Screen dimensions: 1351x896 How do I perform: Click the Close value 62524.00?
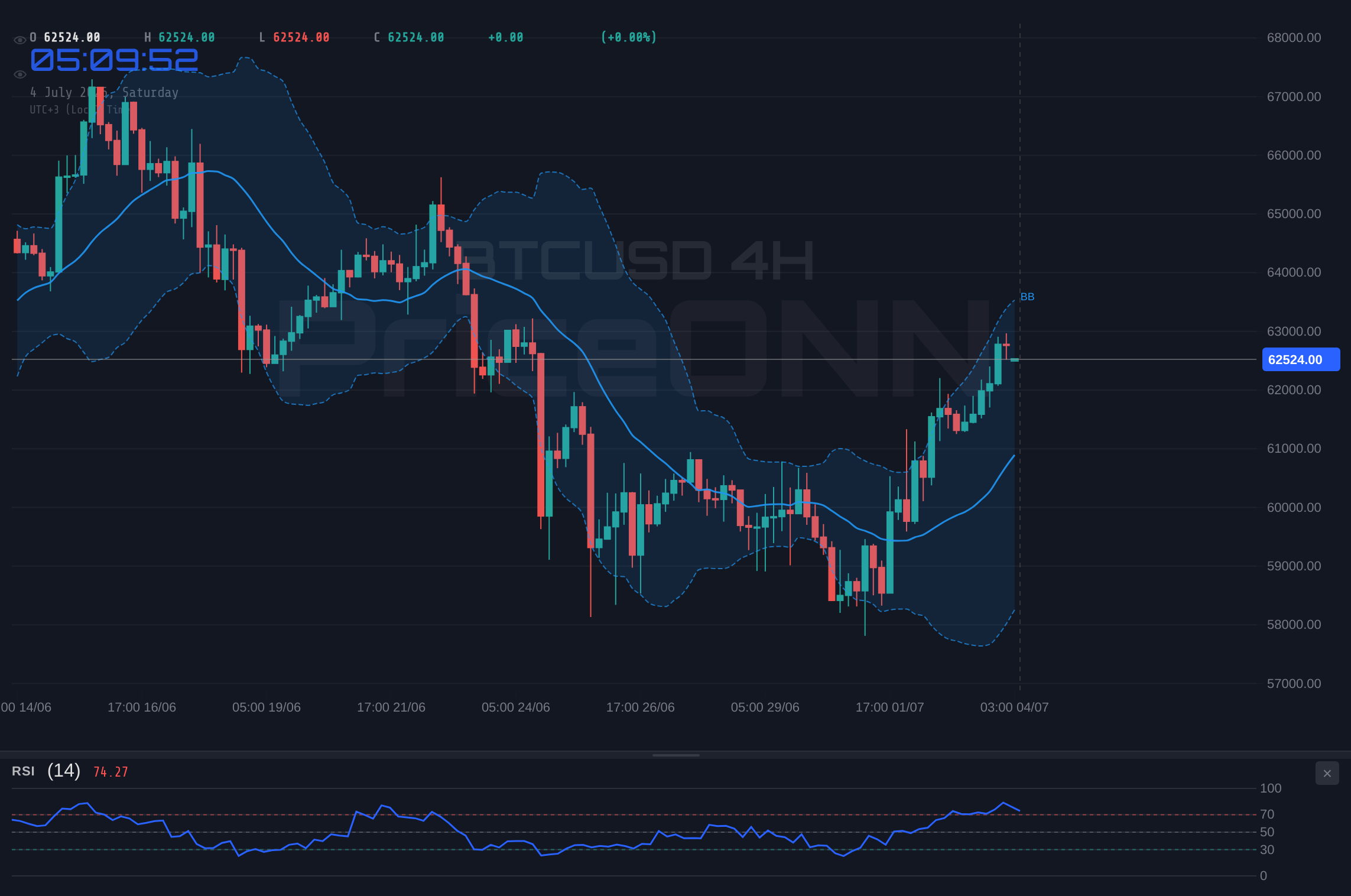(x=416, y=37)
